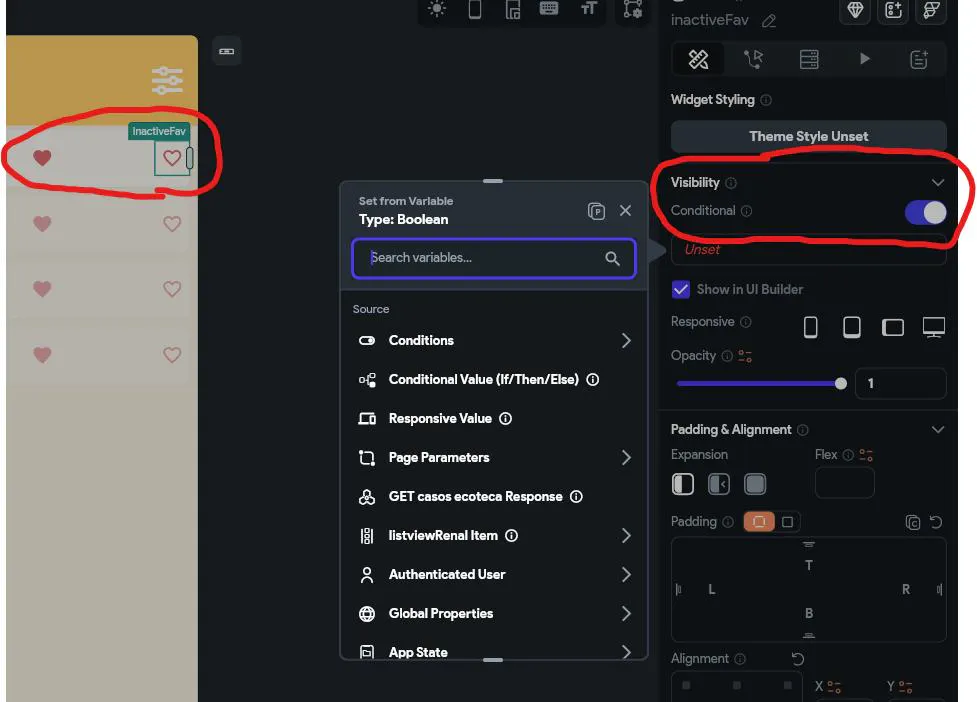
Task: Toggle the Conditional visibility switch
Action: (925, 212)
